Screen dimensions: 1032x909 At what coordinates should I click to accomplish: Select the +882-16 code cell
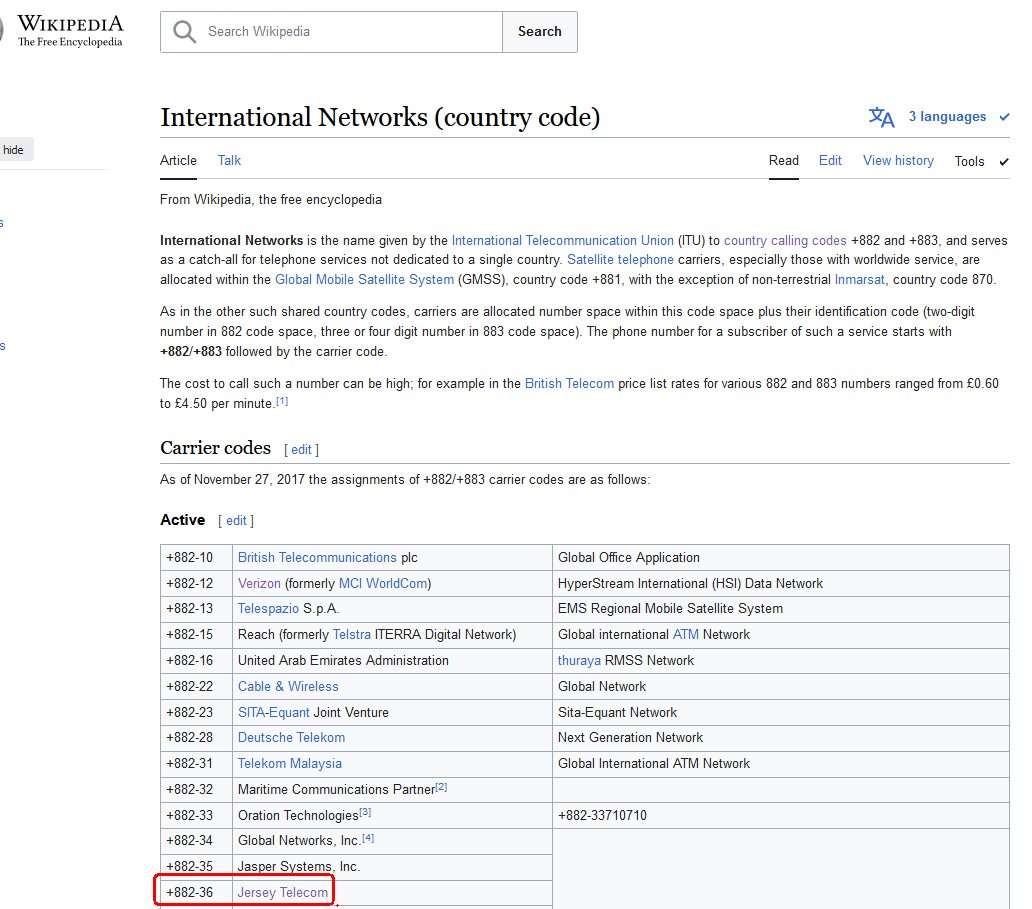coord(196,661)
